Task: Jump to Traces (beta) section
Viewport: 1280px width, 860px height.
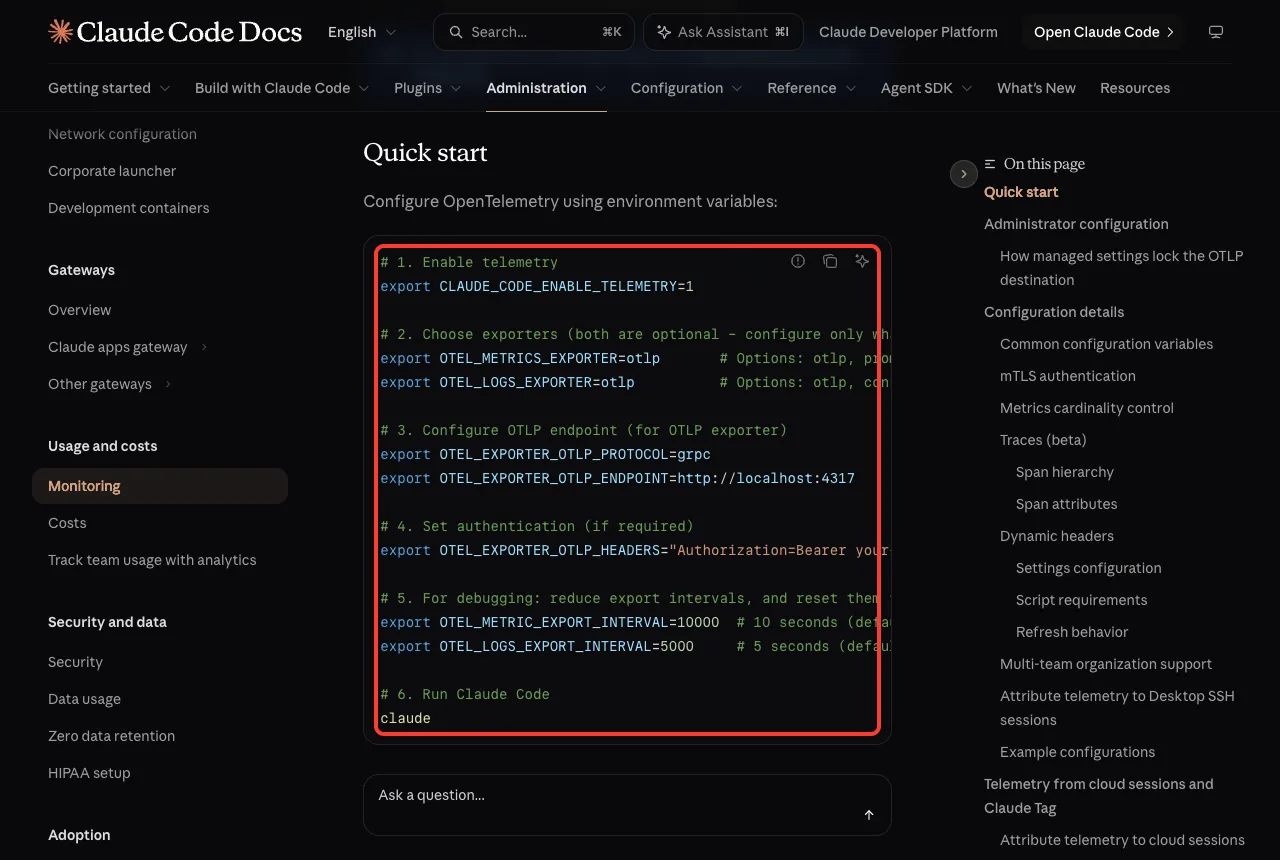Action: [1043, 440]
